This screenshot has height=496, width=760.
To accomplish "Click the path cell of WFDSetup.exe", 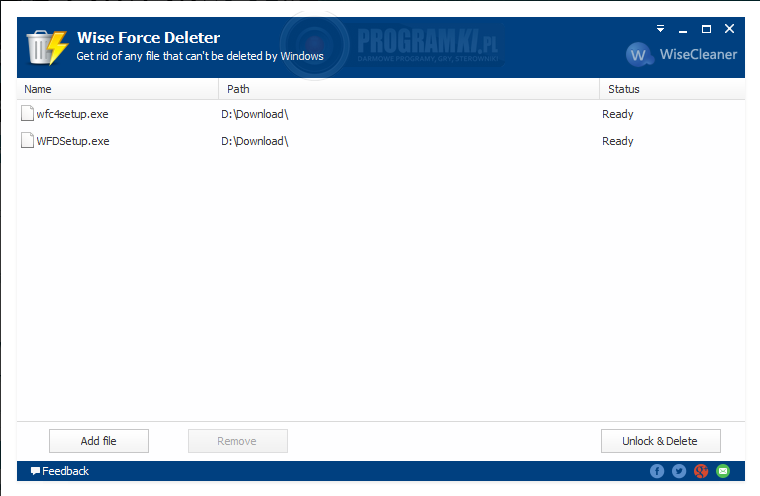I will (x=254, y=141).
